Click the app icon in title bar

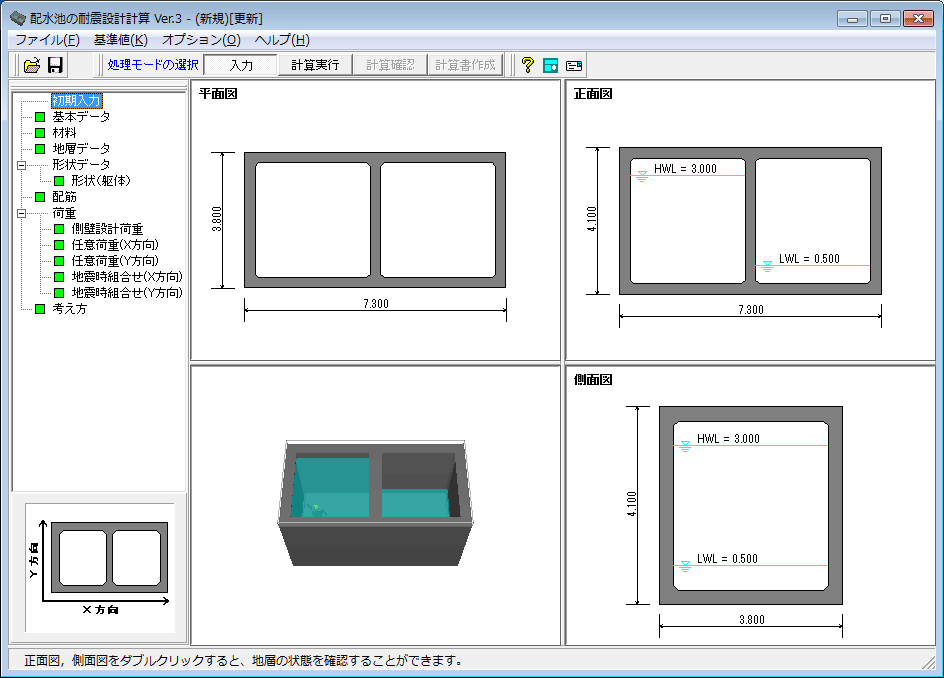coord(18,18)
